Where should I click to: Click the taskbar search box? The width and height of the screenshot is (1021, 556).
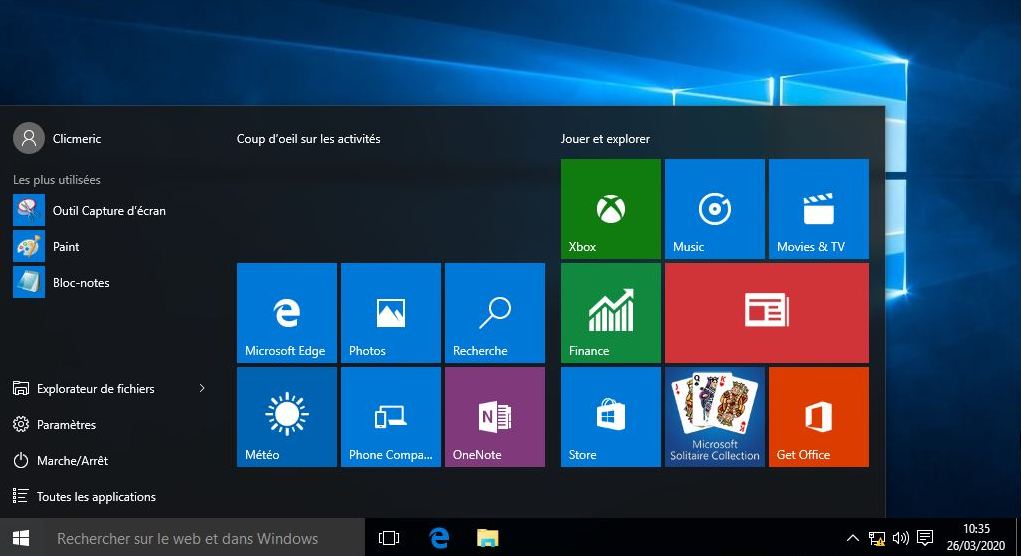tap(203, 538)
